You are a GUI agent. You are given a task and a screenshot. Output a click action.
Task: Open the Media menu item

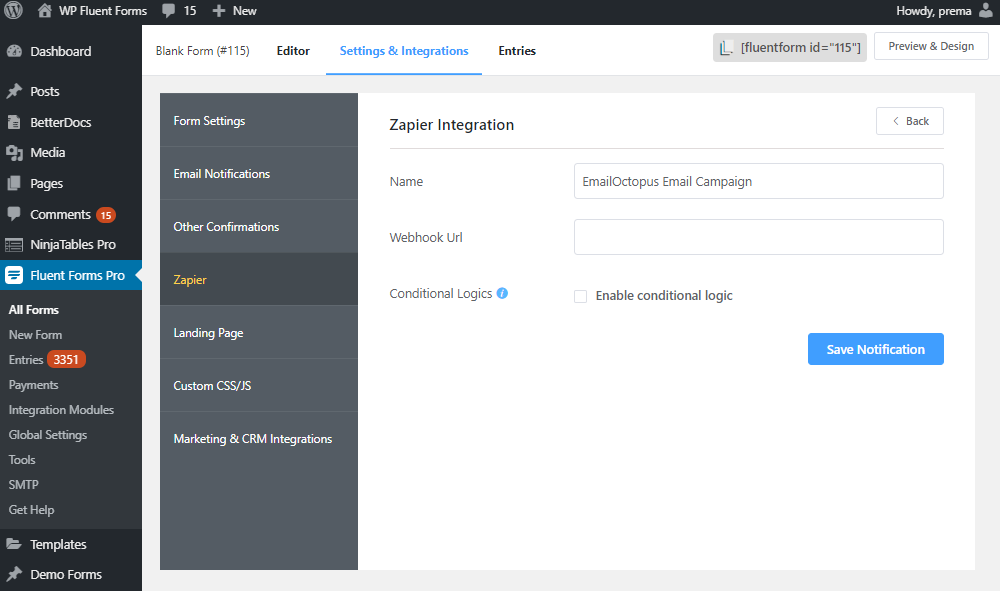click(48, 152)
